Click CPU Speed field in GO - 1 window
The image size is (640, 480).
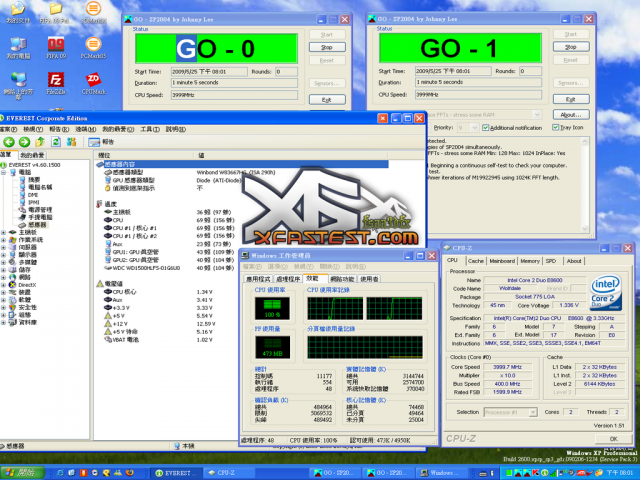point(478,95)
